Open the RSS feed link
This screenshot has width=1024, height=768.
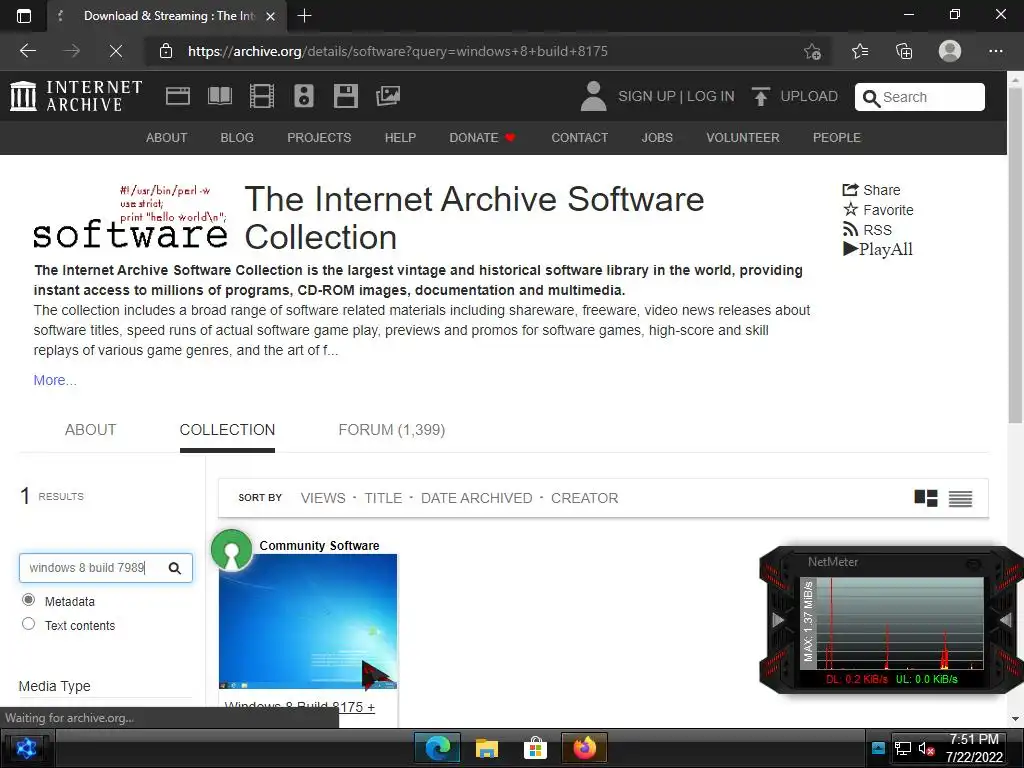867,230
